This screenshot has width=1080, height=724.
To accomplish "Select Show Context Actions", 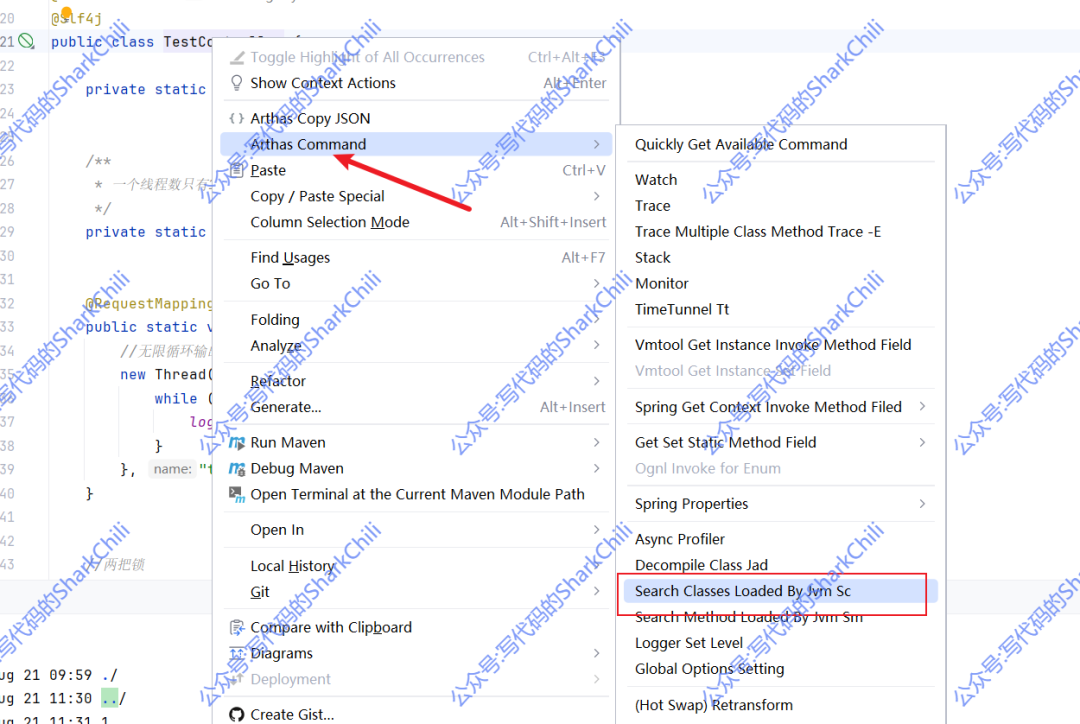I will tap(416, 83).
